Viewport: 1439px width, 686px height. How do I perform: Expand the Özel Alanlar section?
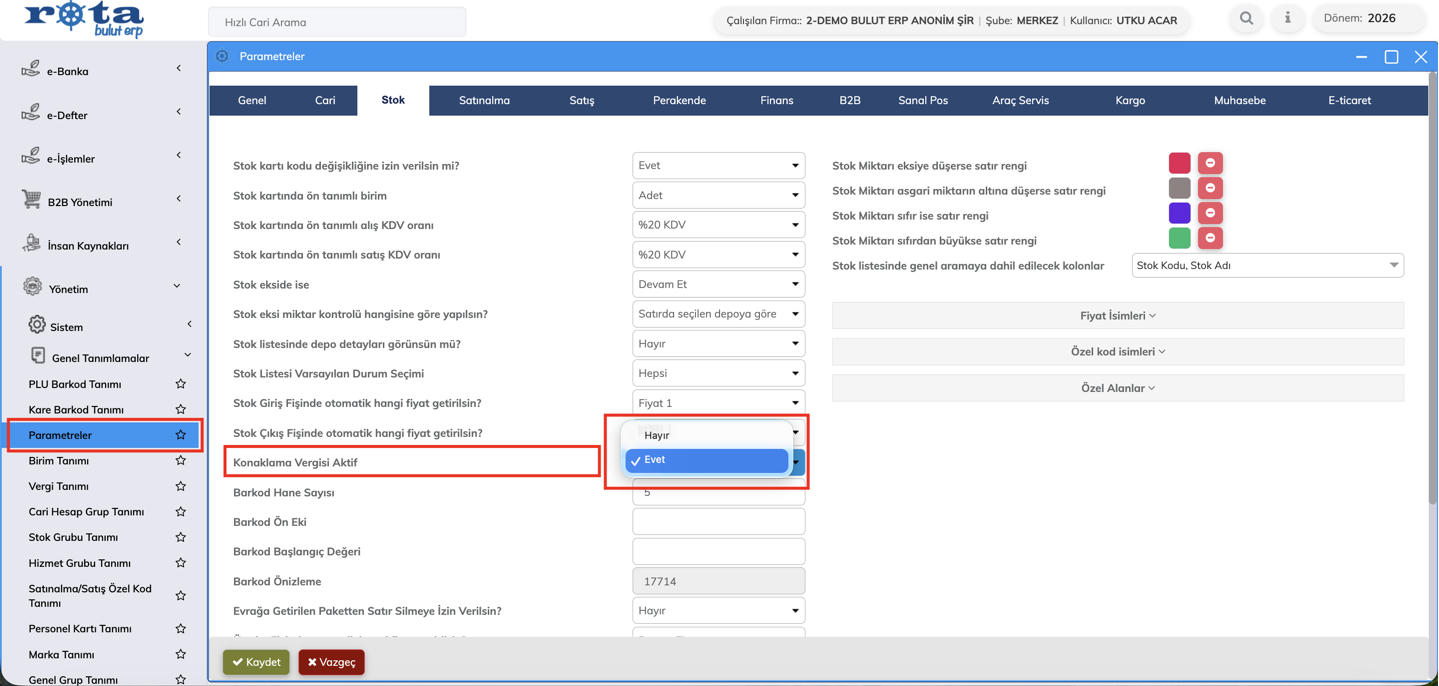[1117, 388]
